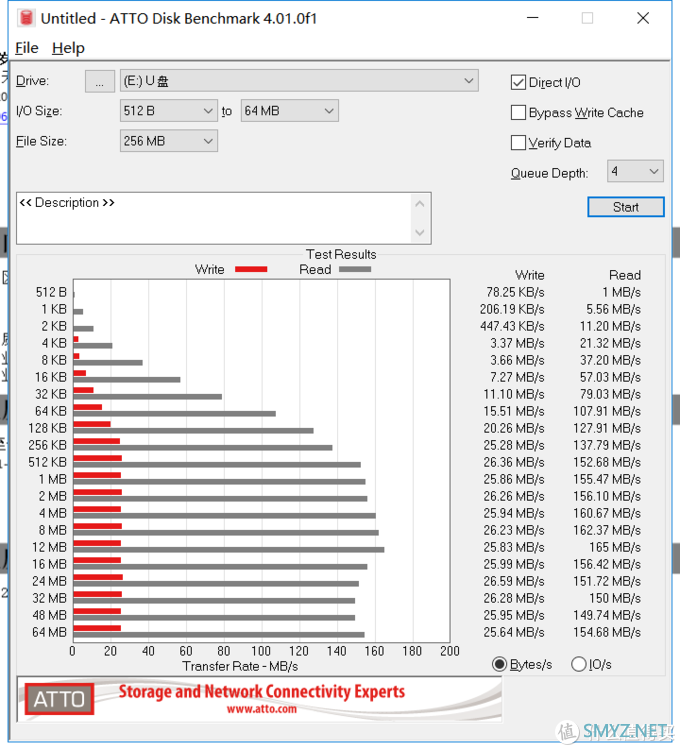
Task: Close the ATTO Disk Benchmark window
Action: click(x=643, y=18)
